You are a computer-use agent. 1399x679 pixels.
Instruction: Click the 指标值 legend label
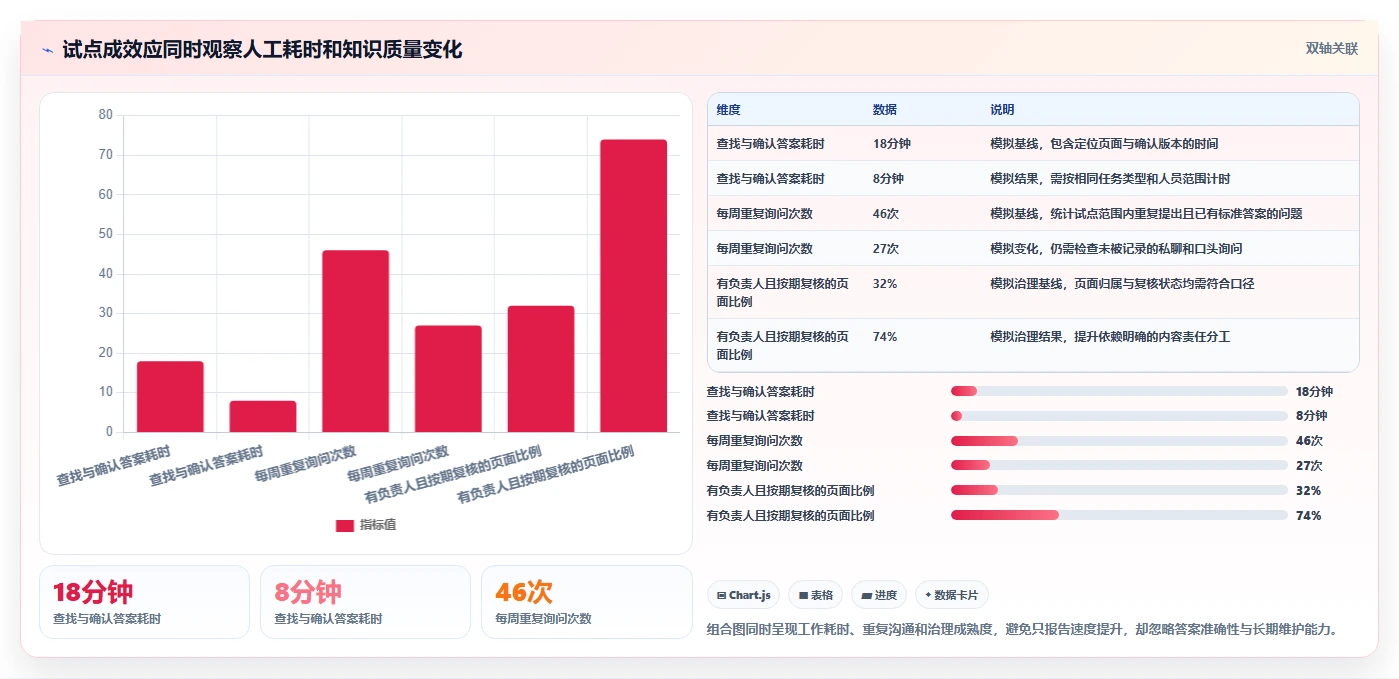(378, 525)
